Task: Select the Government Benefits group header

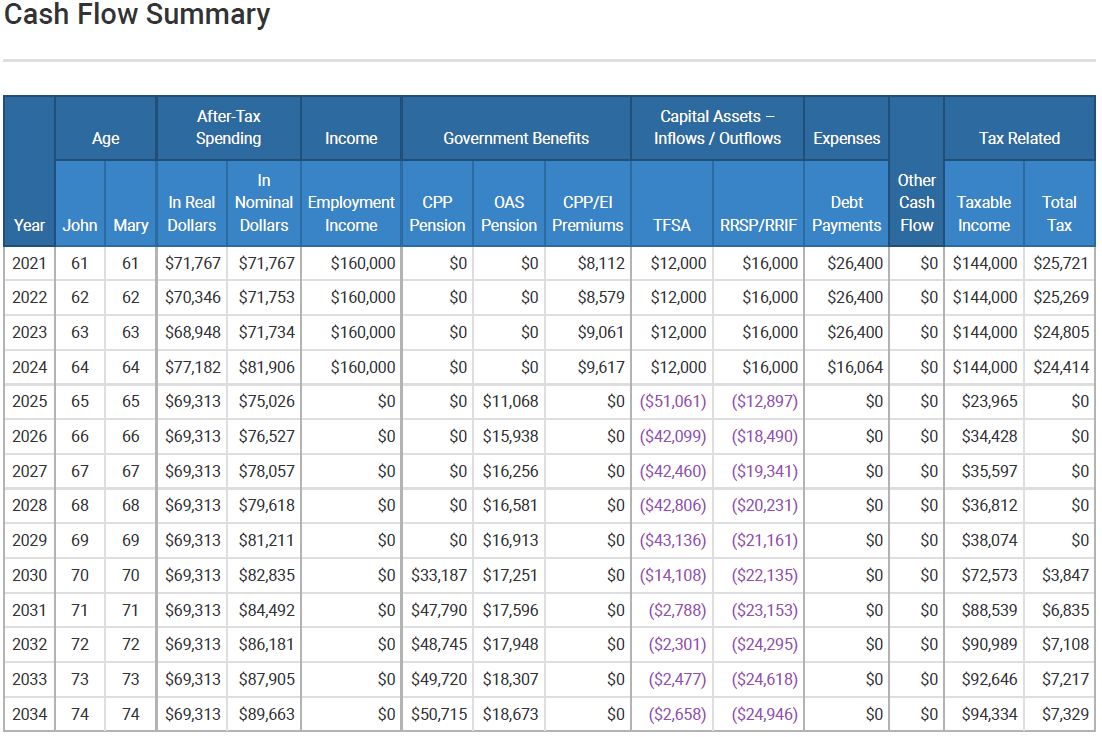Action: pos(516,139)
